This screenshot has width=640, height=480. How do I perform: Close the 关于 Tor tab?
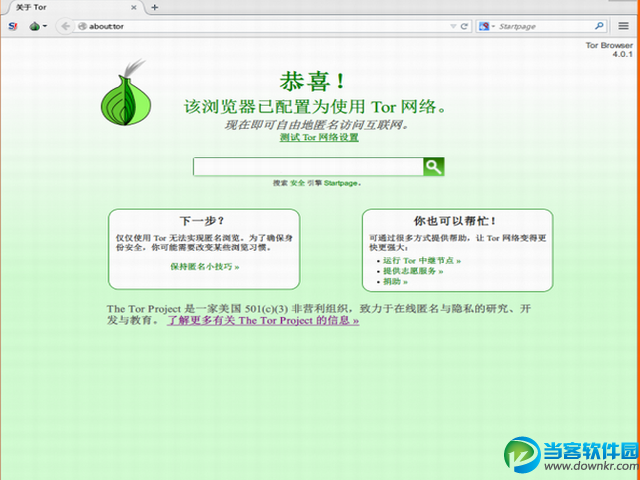pyautogui.click(x=133, y=7)
